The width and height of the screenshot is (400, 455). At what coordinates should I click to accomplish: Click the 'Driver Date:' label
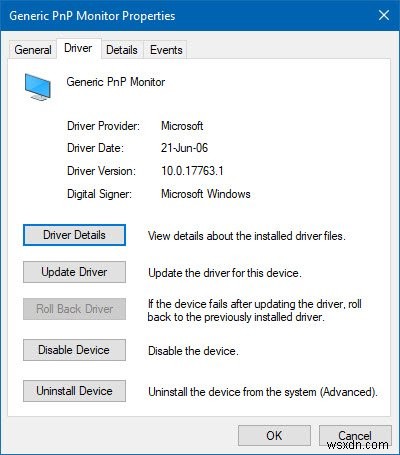[x=95, y=148]
